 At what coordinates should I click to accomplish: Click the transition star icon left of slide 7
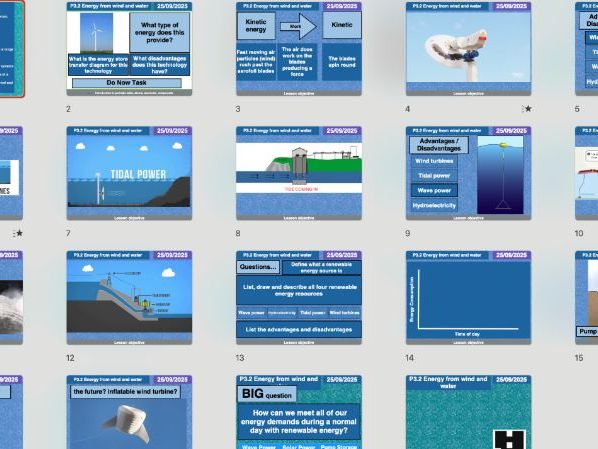point(18,233)
